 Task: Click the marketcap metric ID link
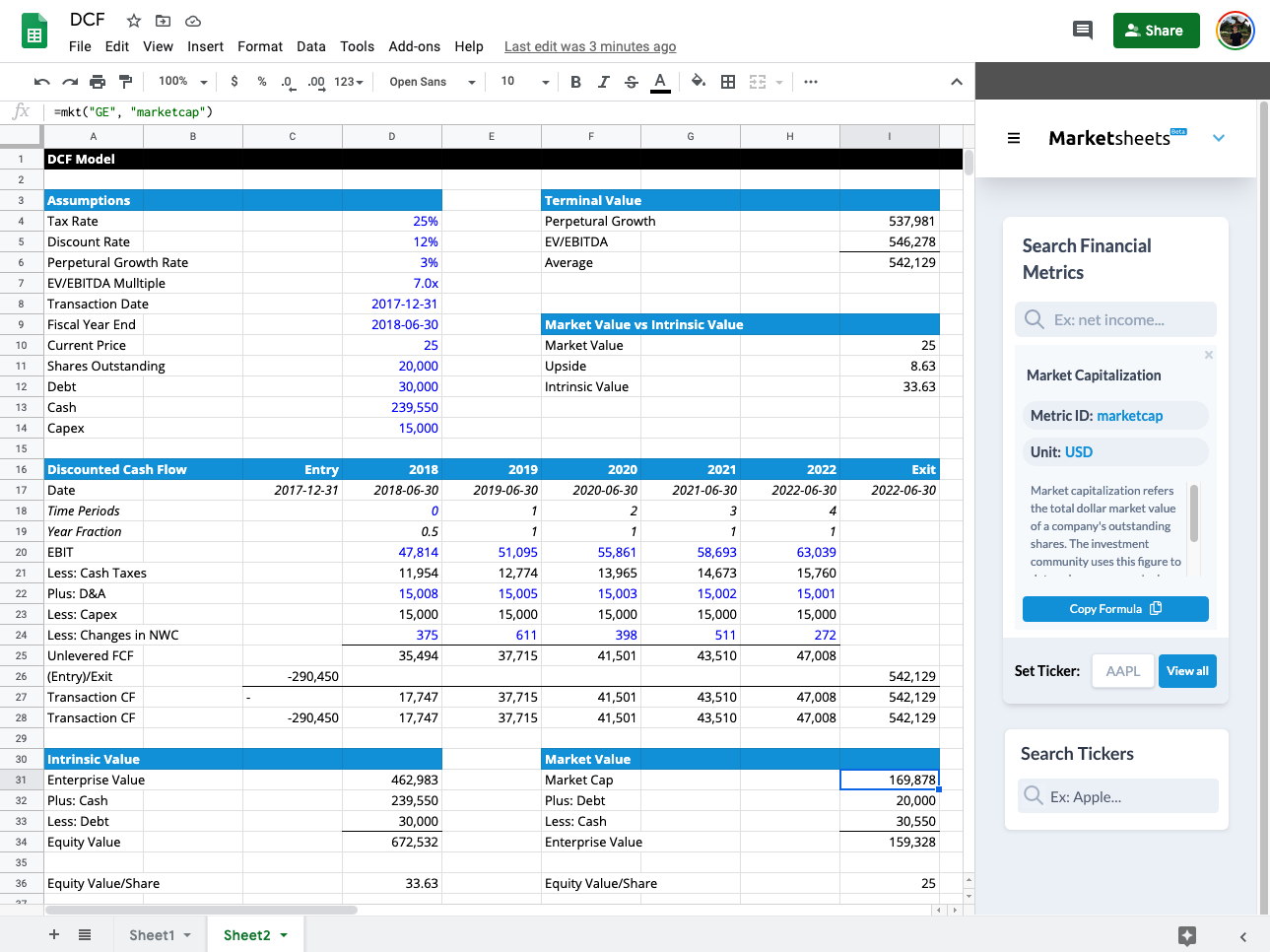click(1129, 416)
